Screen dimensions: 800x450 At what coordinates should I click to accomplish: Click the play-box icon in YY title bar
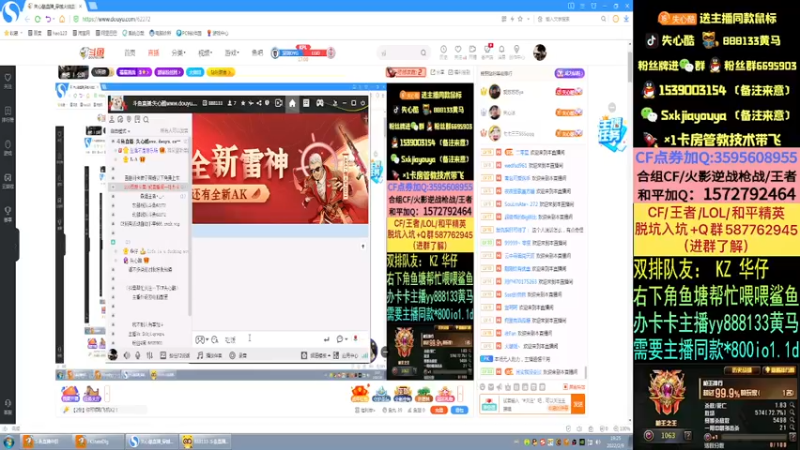click(279, 103)
